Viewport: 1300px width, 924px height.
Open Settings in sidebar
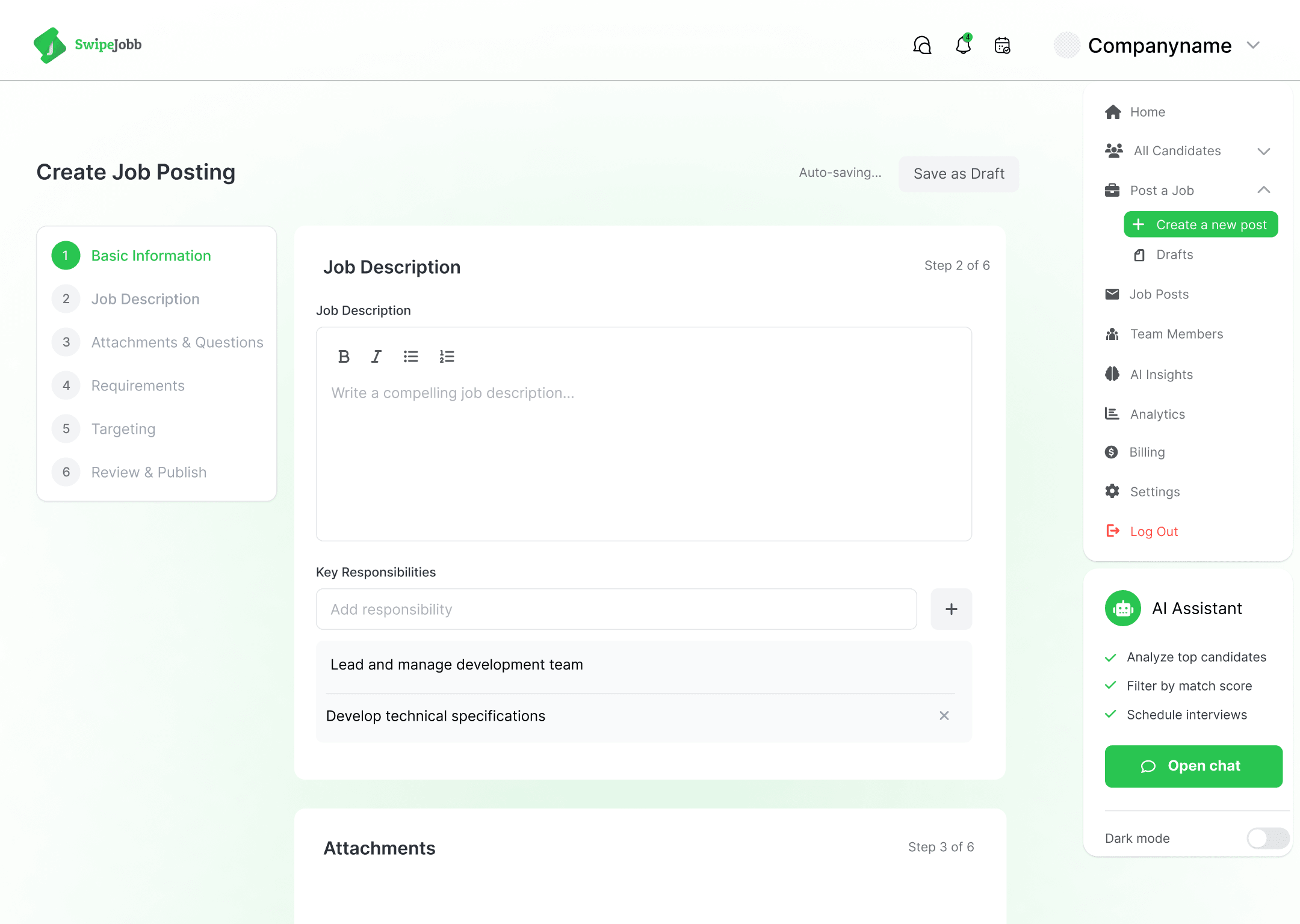click(x=1155, y=491)
